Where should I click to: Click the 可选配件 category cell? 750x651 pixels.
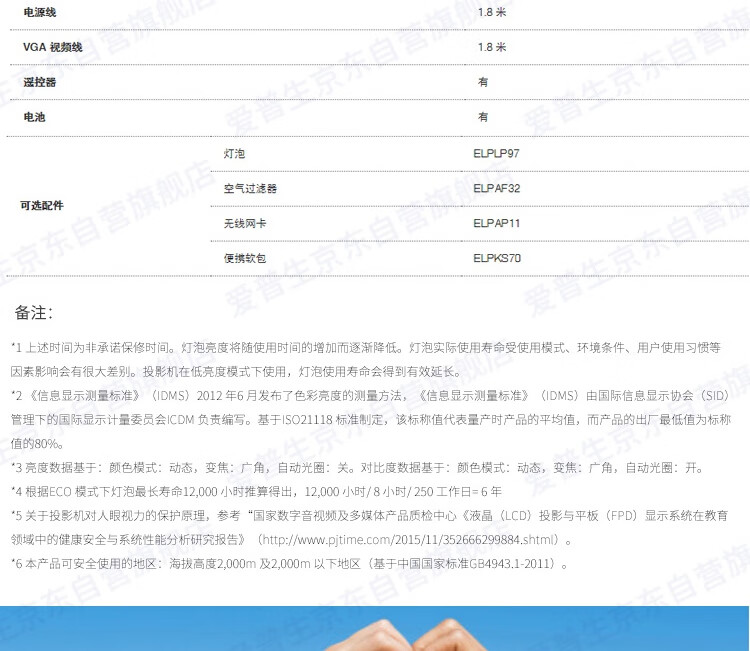tap(42, 205)
